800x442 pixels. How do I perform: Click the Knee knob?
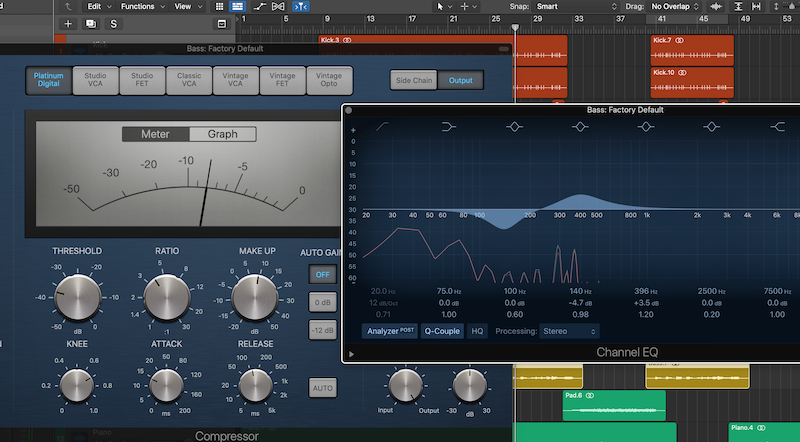click(77, 385)
